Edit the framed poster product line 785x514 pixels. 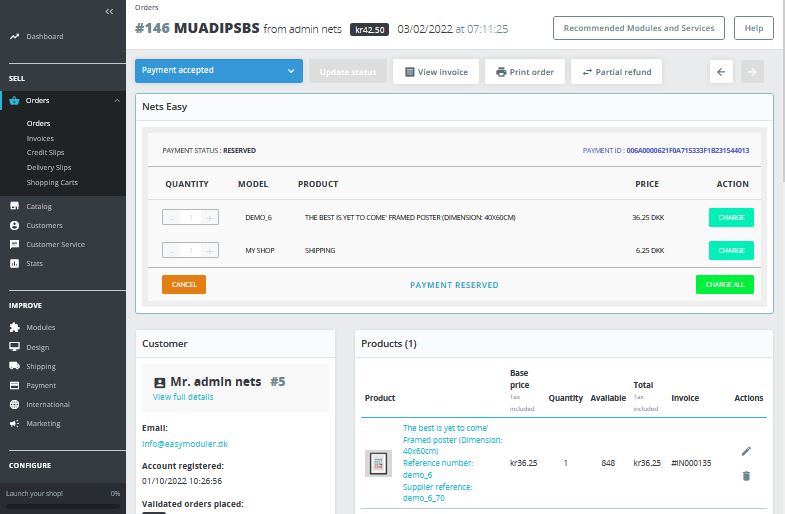[x=746, y=451]
